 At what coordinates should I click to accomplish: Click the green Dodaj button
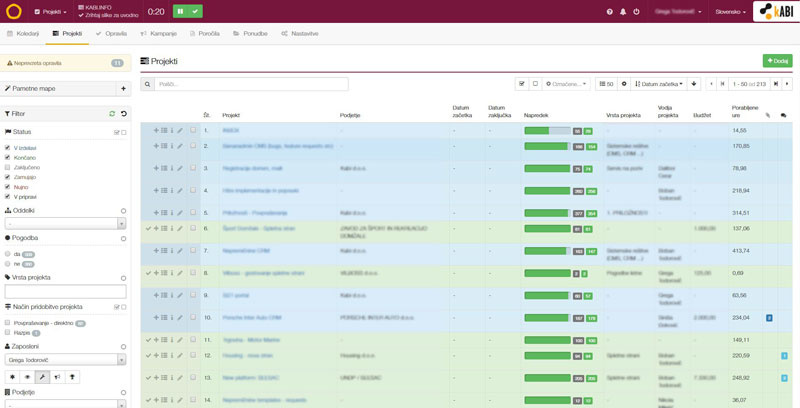click(x=776, y=61)
